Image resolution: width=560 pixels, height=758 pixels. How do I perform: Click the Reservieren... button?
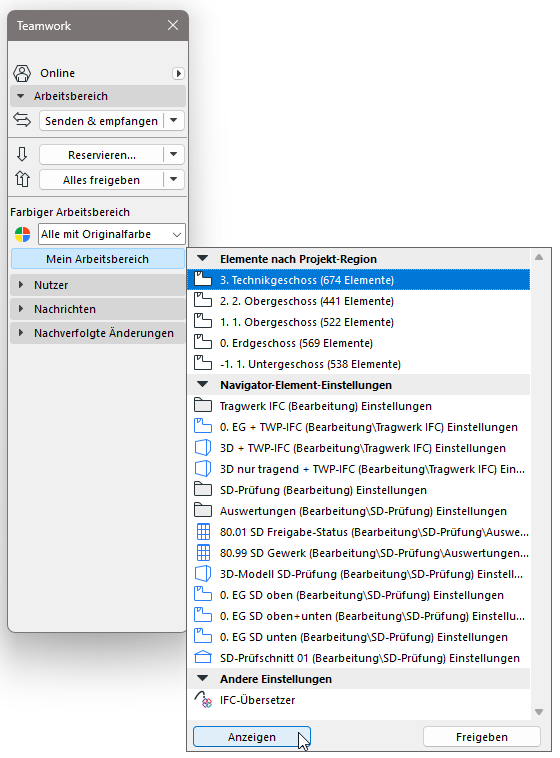(x=102, y=155)
